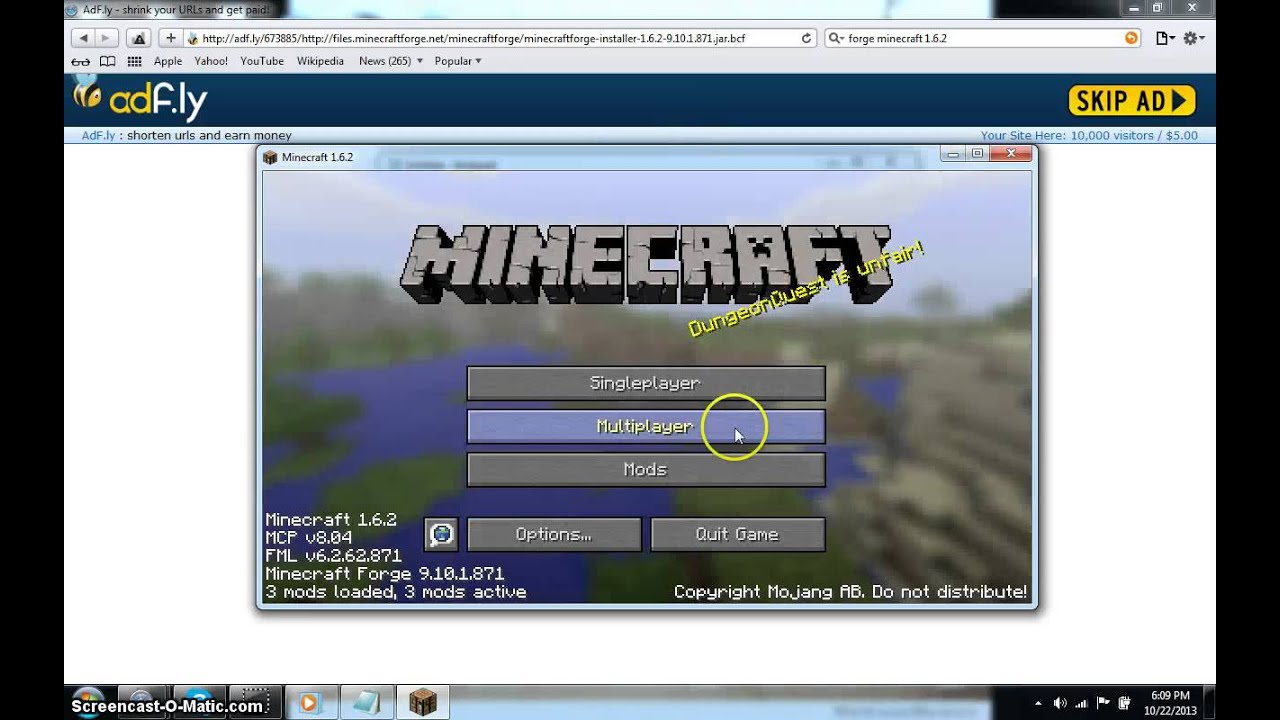Open the Wikipedia bookmark
The width and height of the screenshot is (1280, 720).
click(320, 61)
